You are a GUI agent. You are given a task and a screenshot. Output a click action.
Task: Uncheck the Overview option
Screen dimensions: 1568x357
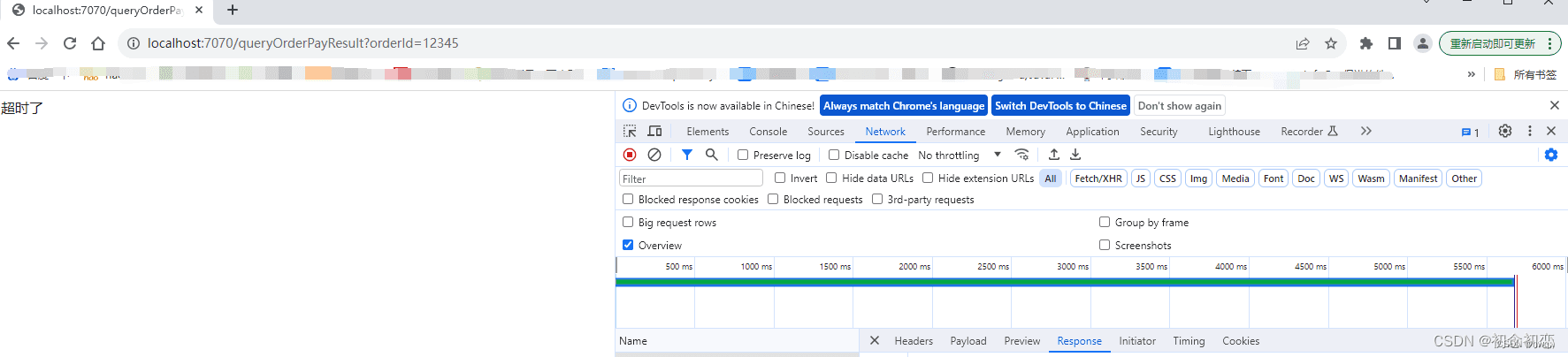coord(628,245)
